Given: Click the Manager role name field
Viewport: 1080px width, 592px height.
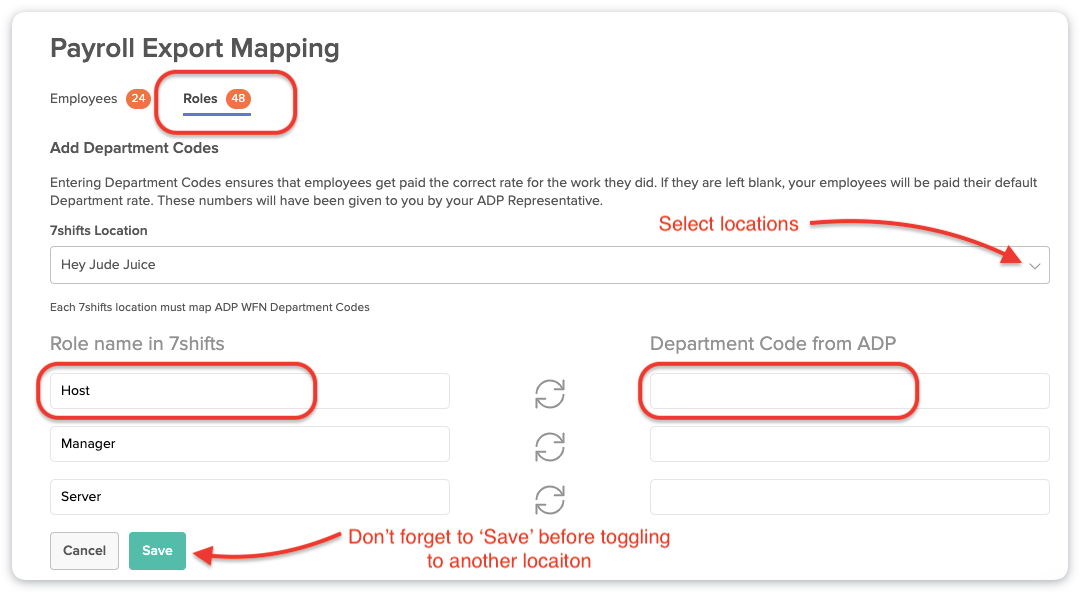Looking at the screenshot, I should 250,444.
